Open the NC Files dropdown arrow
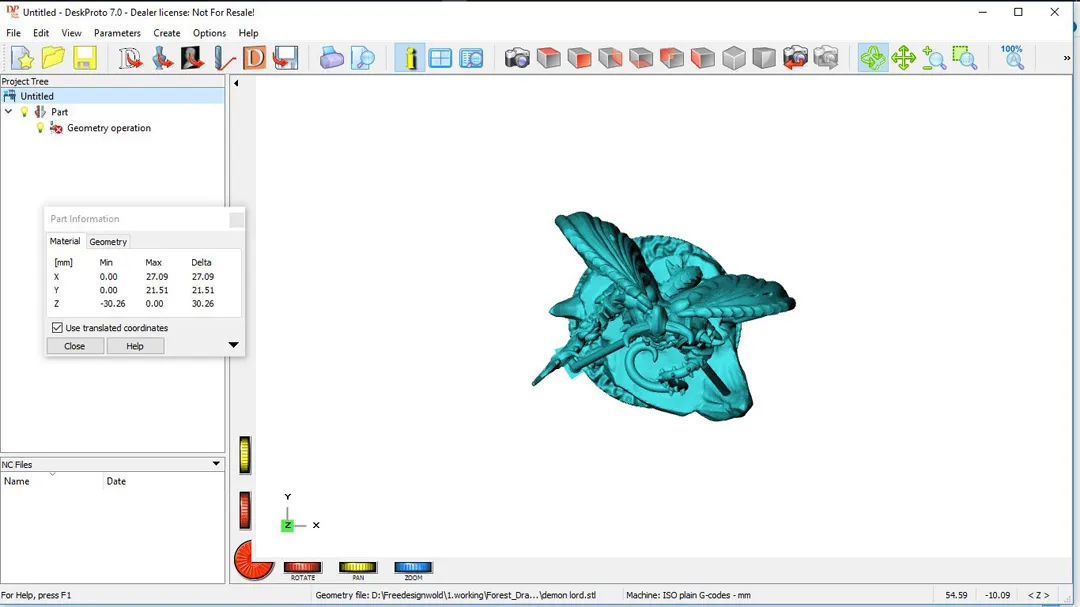Viewport: 1080px width, 607px height. pos(216,464)
